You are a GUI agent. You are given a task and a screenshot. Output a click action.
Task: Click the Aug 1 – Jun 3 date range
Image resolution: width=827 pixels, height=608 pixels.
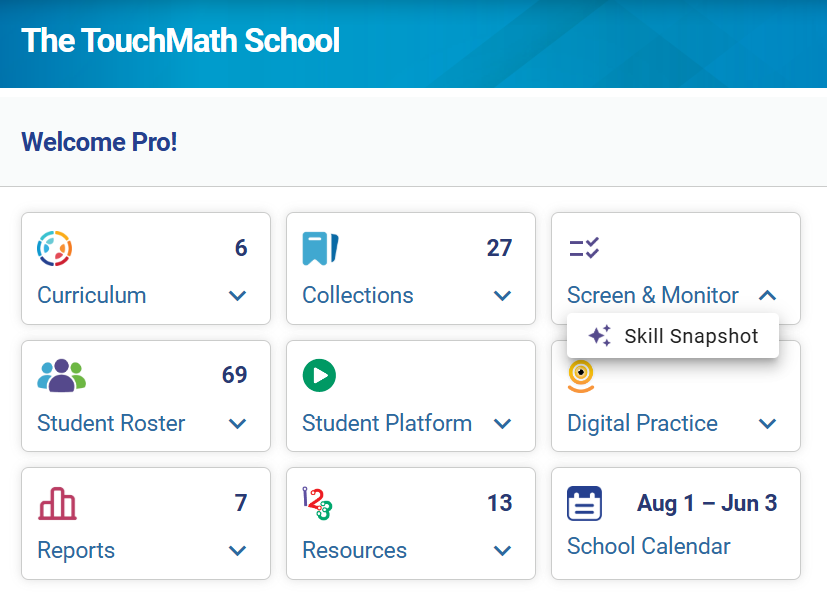click(x=707, y=503)
